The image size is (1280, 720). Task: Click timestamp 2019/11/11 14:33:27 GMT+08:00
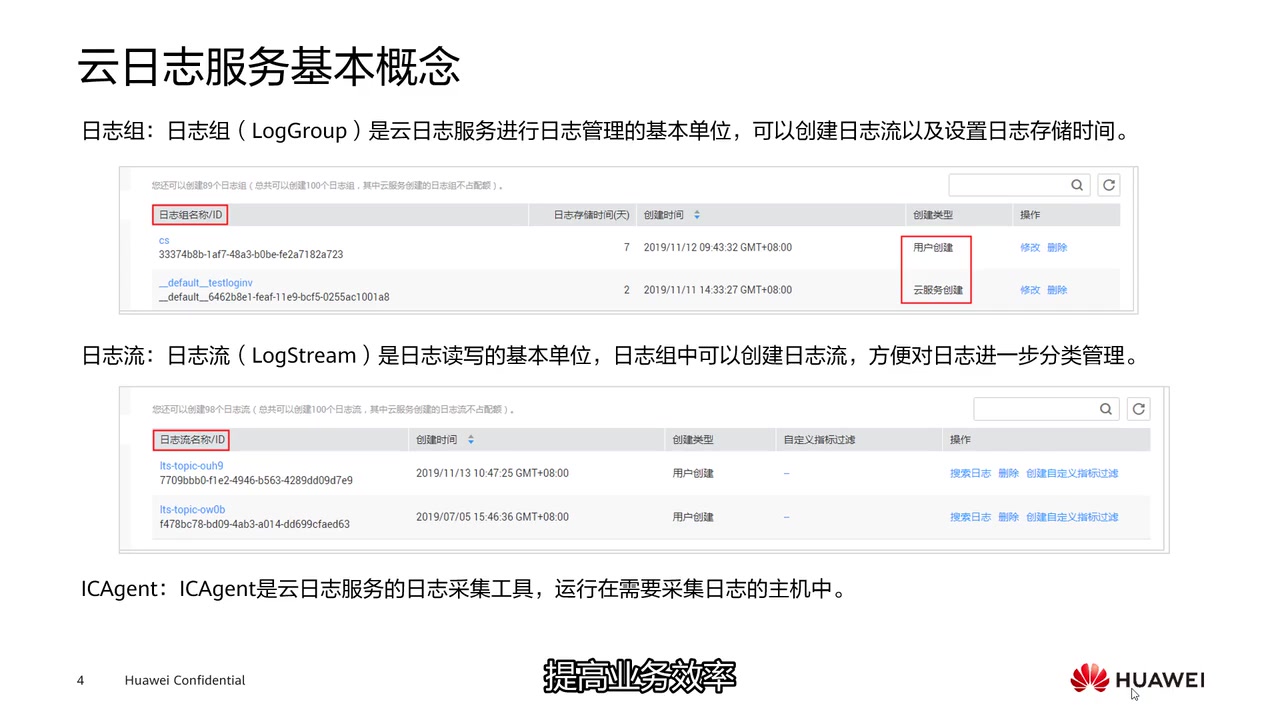pos(717,290)
